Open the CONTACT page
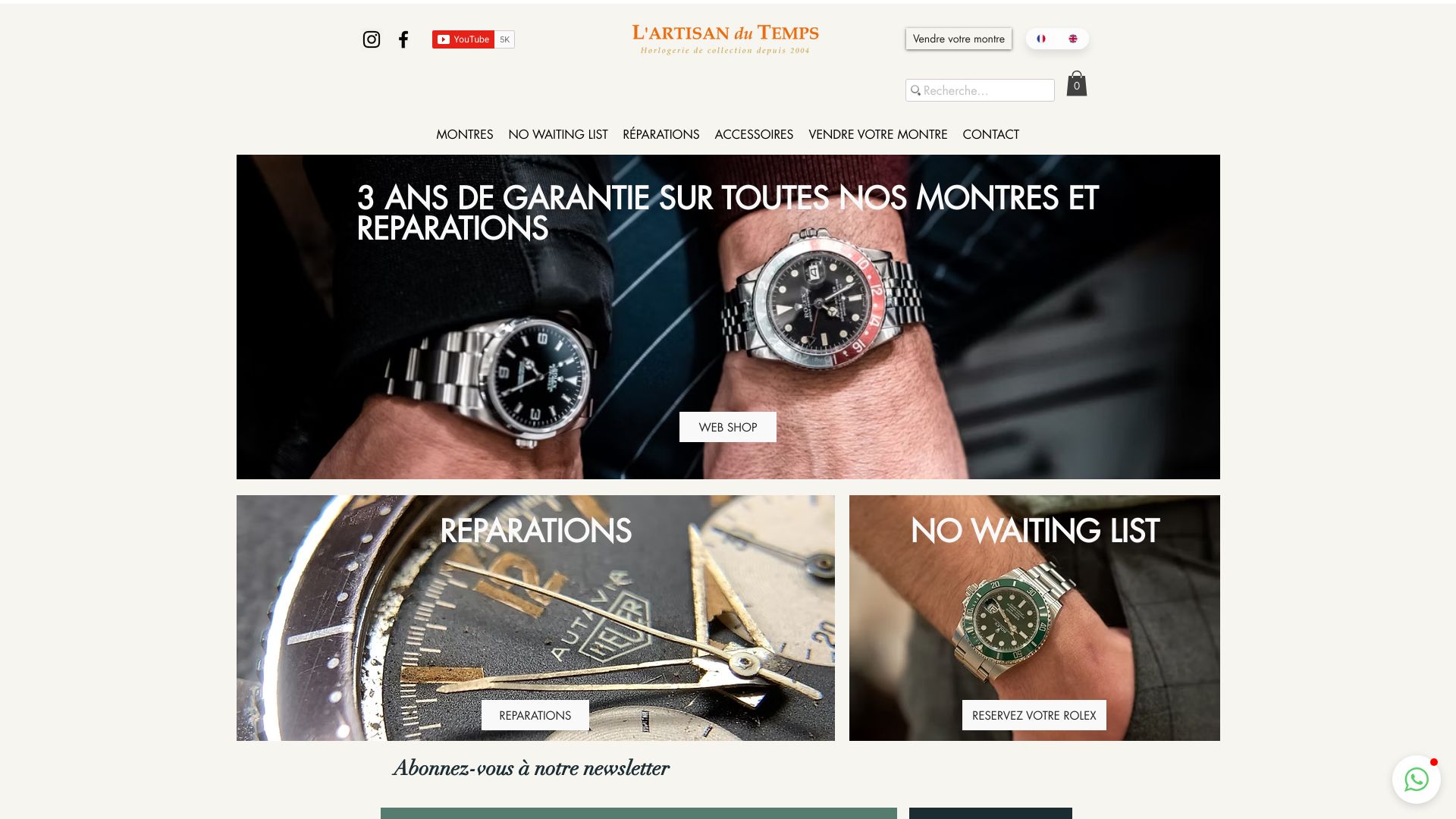This screenshot has height=819, width=1456. click(990, 134)
